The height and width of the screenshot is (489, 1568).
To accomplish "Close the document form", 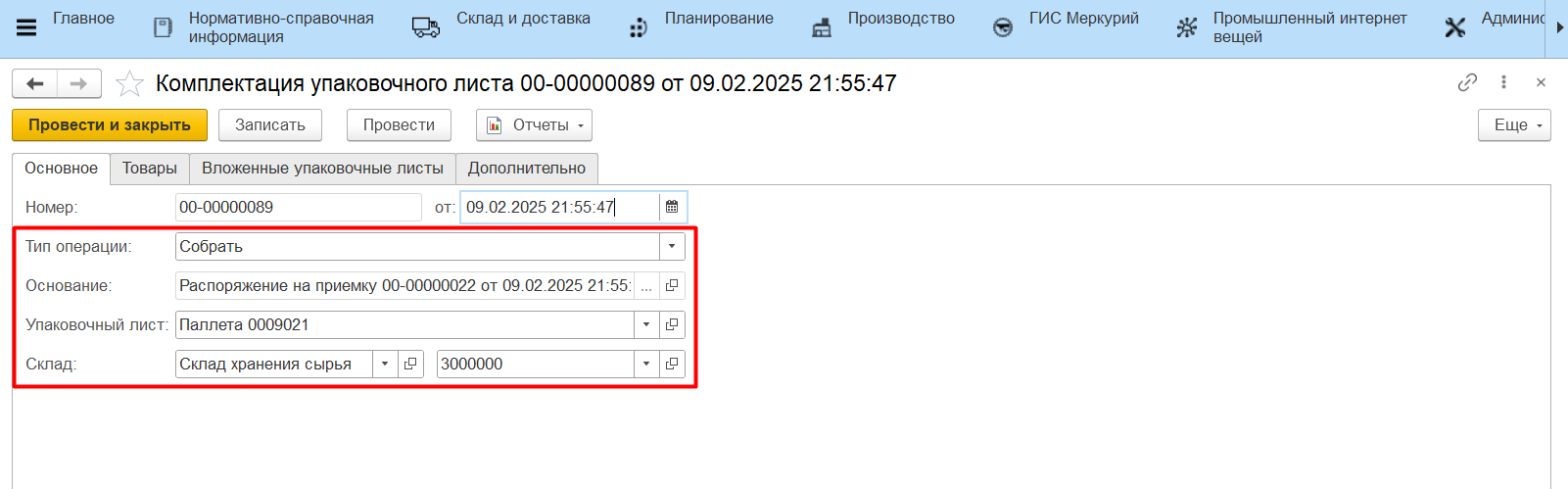I will click(1541, 83).
